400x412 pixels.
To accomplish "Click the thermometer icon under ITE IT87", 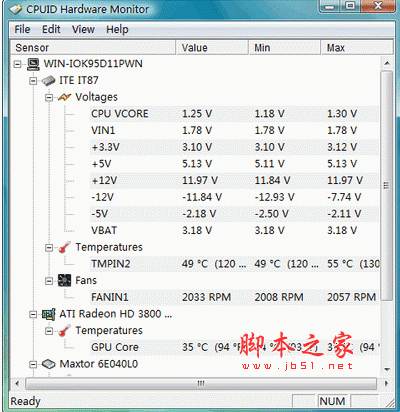I will coord(64,247).
